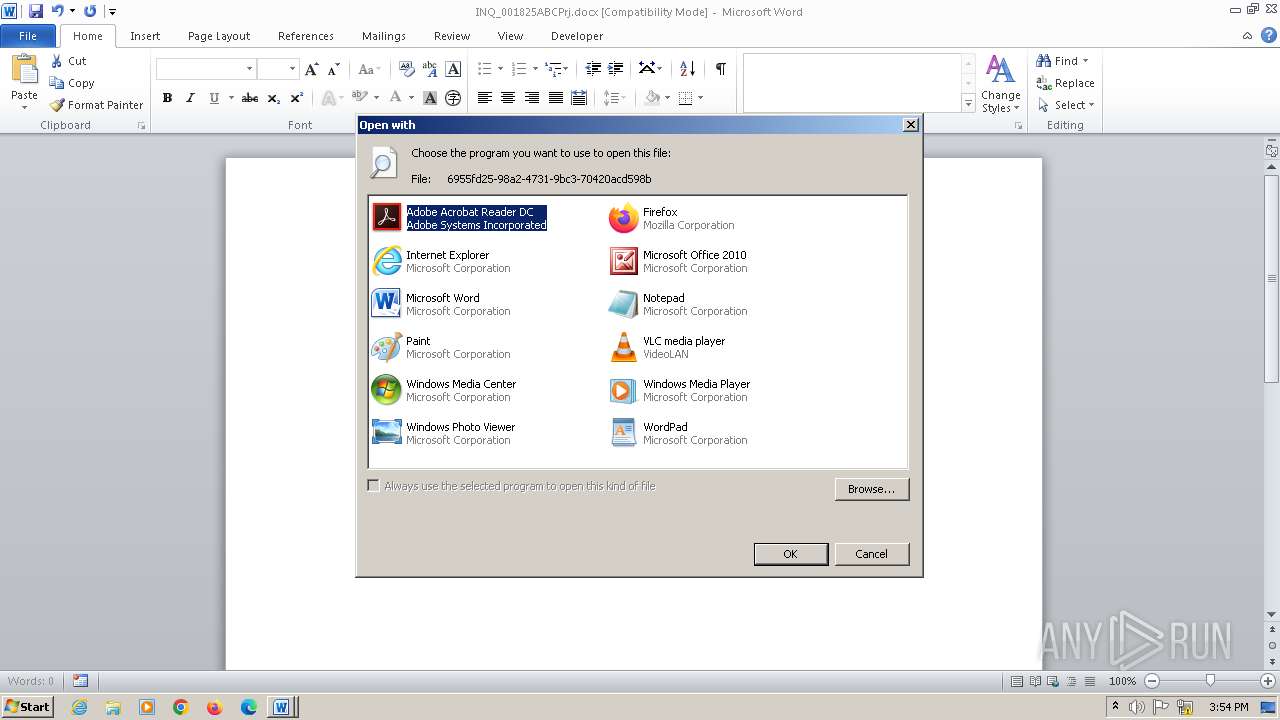Select Microsoft Word in the program list
Image resolution: width=1280 pixels, height=720 pixels.
[441, 304]
